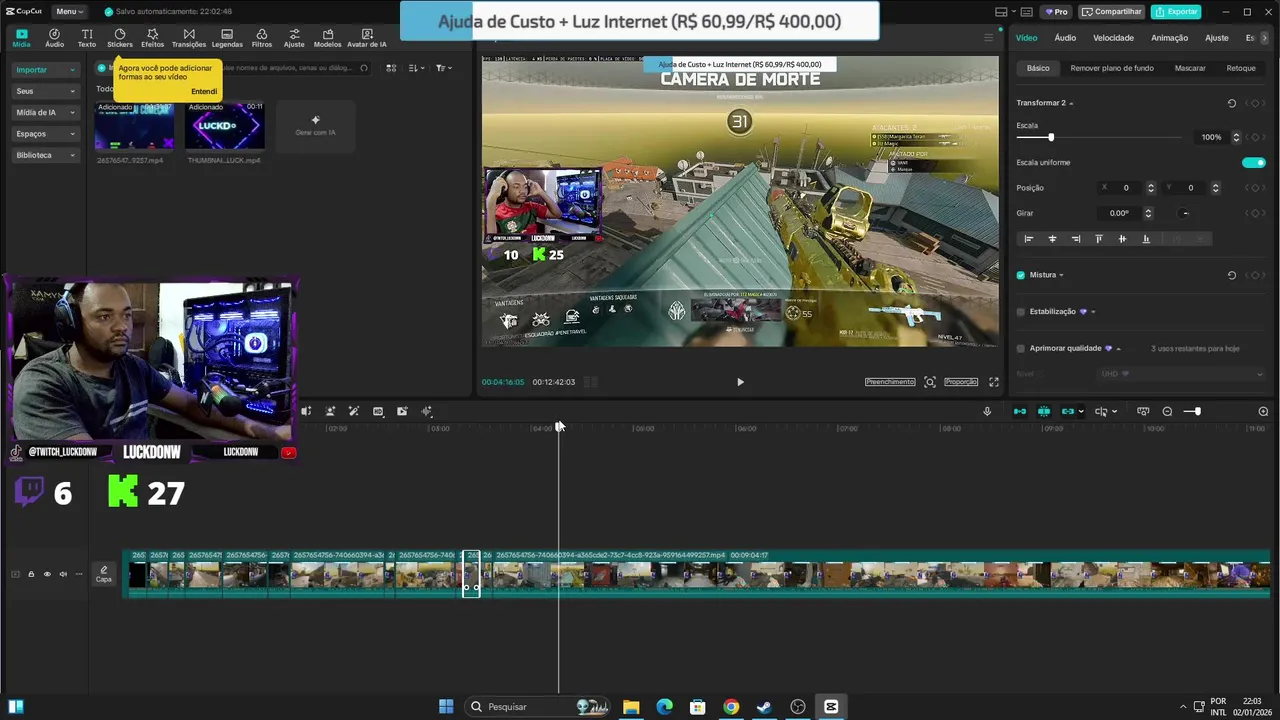Open the Texto tool panel

(x=87, y=38)
